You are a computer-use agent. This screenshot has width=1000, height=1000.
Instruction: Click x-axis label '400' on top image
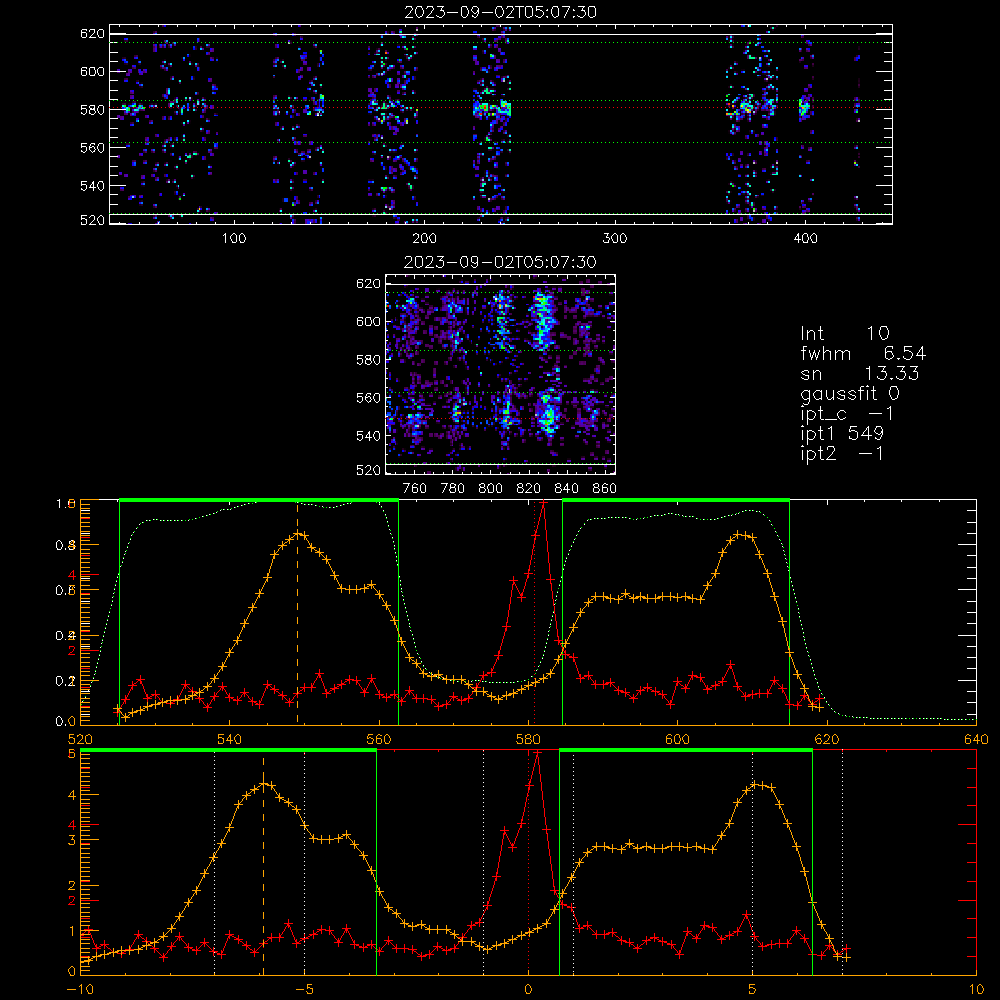(805, 239)
